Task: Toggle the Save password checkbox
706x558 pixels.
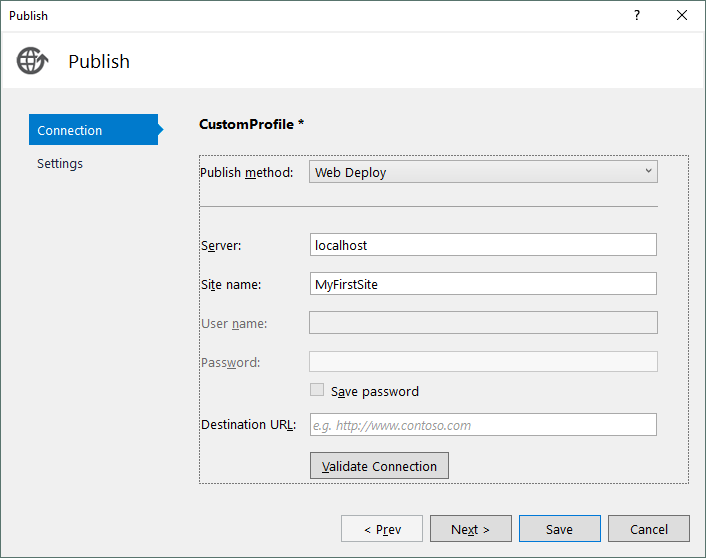Action: pos(317,390)
